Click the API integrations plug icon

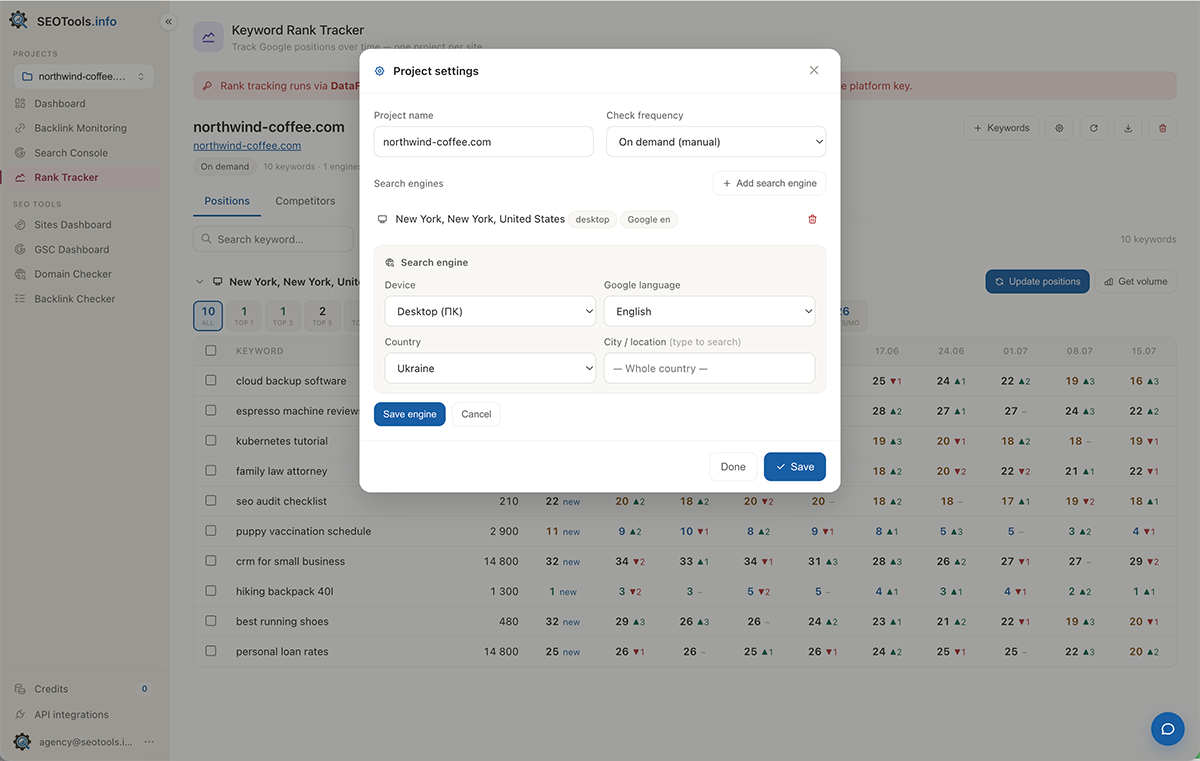(x=21, y=715)
